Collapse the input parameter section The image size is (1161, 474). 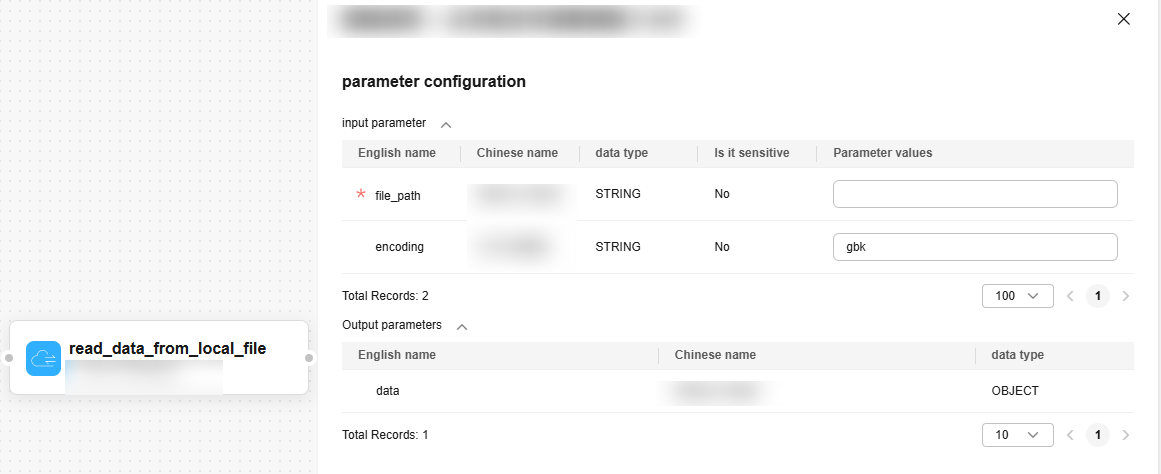[446, 125]
